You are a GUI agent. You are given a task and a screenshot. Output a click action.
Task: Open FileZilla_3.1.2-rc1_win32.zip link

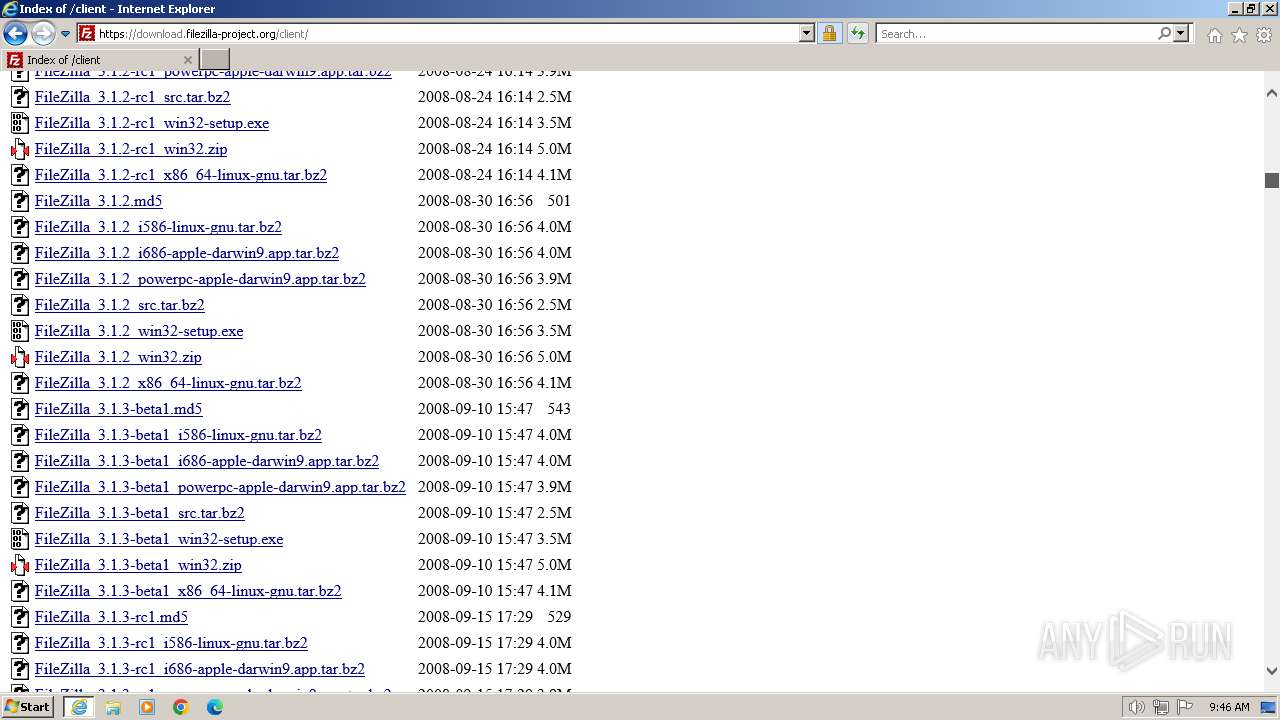point(130,149)
